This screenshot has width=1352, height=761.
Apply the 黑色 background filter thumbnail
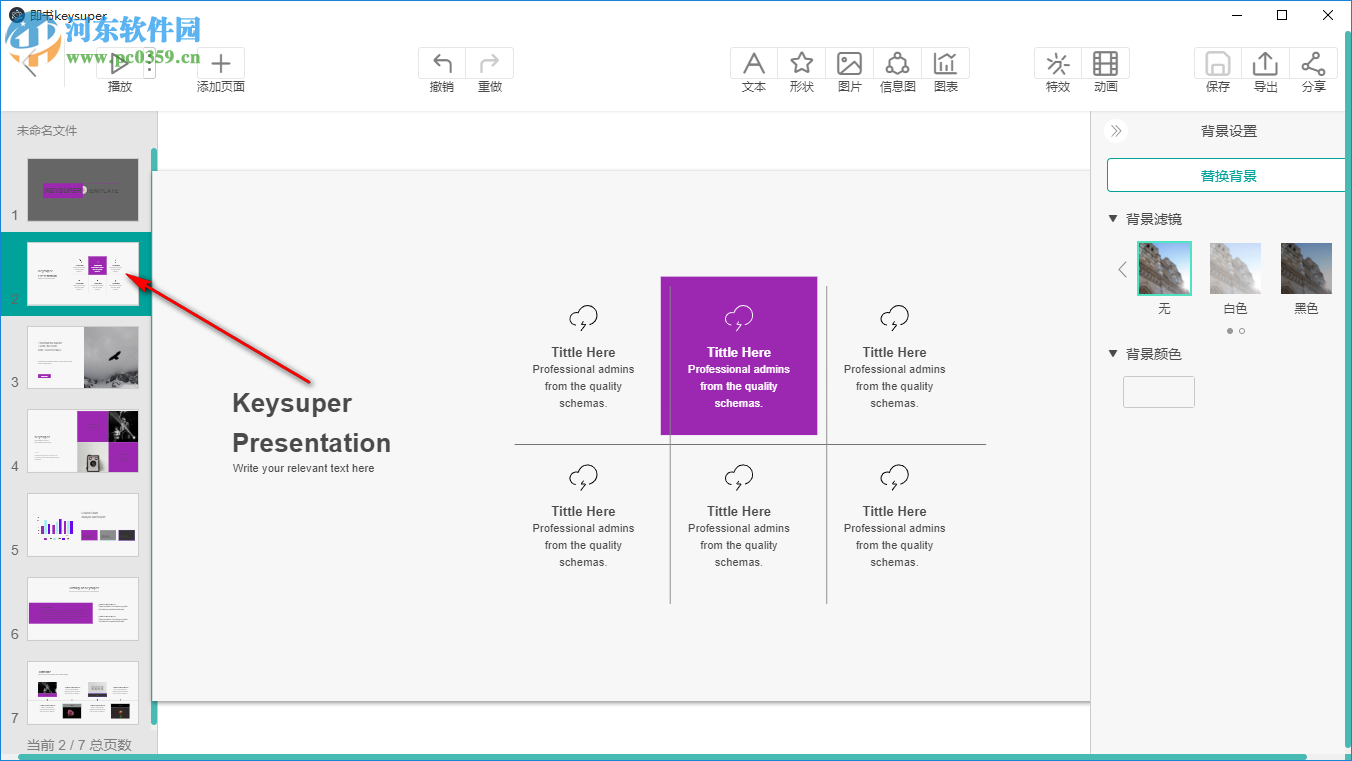point(1307,268)
